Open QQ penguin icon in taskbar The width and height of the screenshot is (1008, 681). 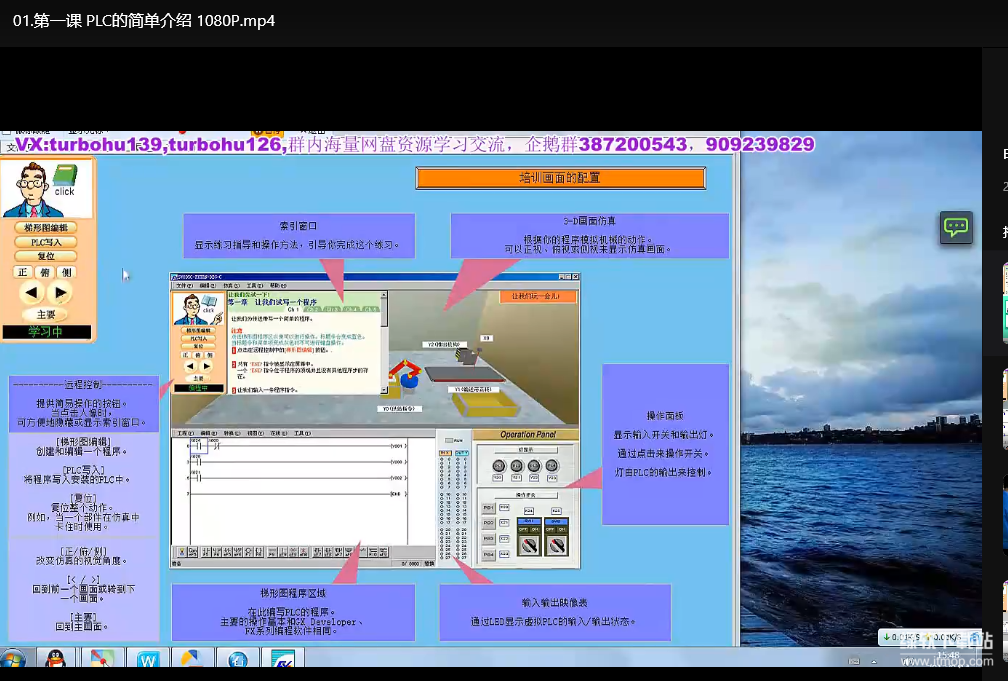pyautogui.click(x=55, y=659)
